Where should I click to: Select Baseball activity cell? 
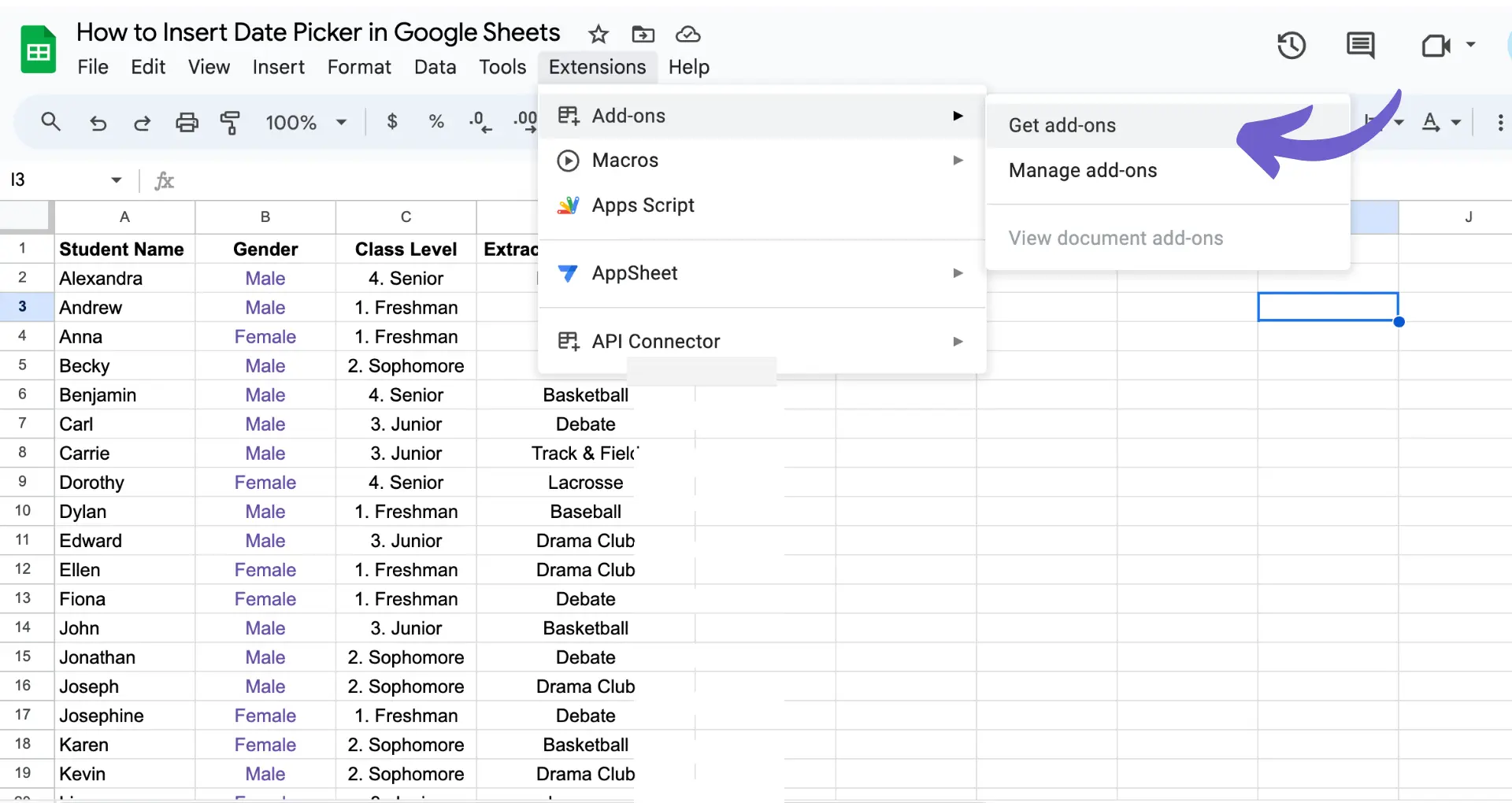click(x=585, y=511)
